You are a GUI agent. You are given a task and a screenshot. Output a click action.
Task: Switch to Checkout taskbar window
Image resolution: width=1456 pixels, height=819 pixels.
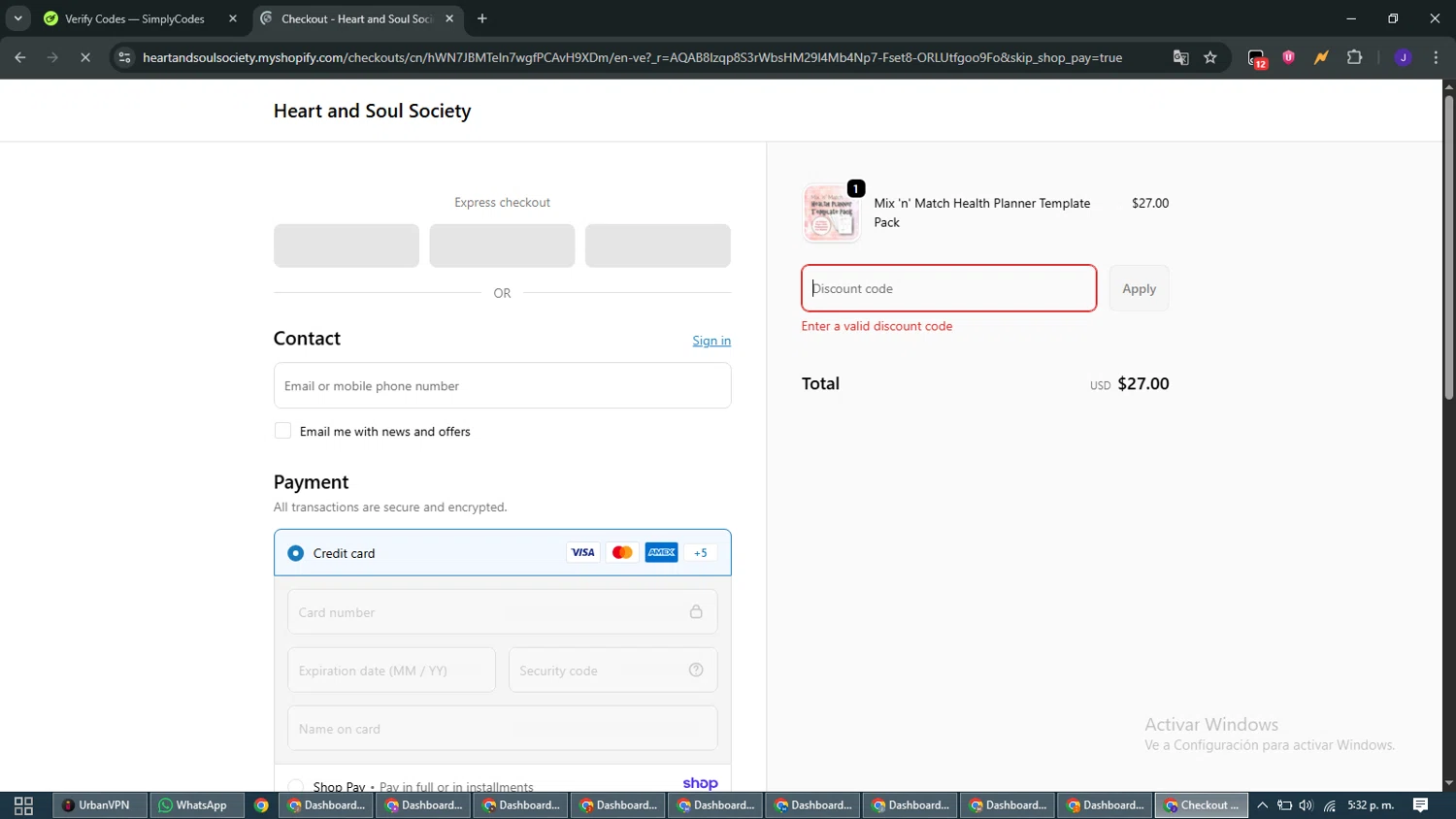1201,805
